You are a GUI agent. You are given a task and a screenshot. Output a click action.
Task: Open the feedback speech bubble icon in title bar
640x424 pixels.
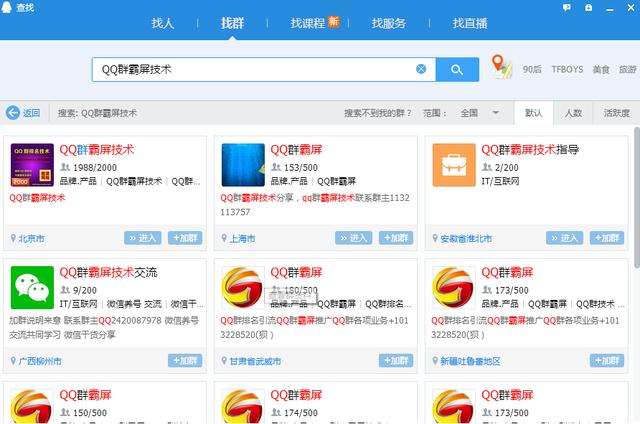coord(567,8)
